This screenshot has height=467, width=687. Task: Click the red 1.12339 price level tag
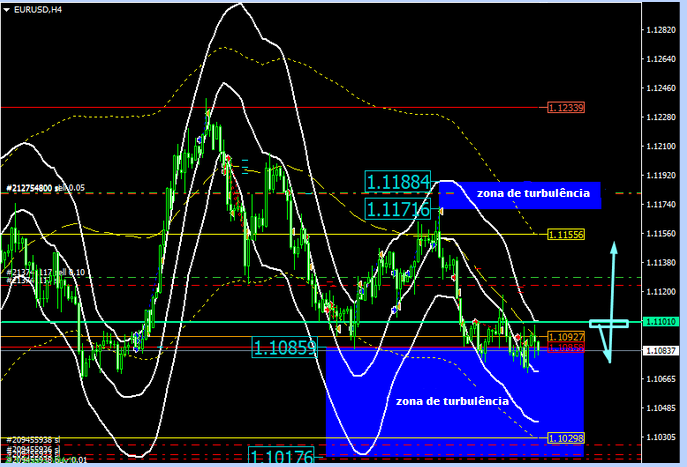[566, 107]
